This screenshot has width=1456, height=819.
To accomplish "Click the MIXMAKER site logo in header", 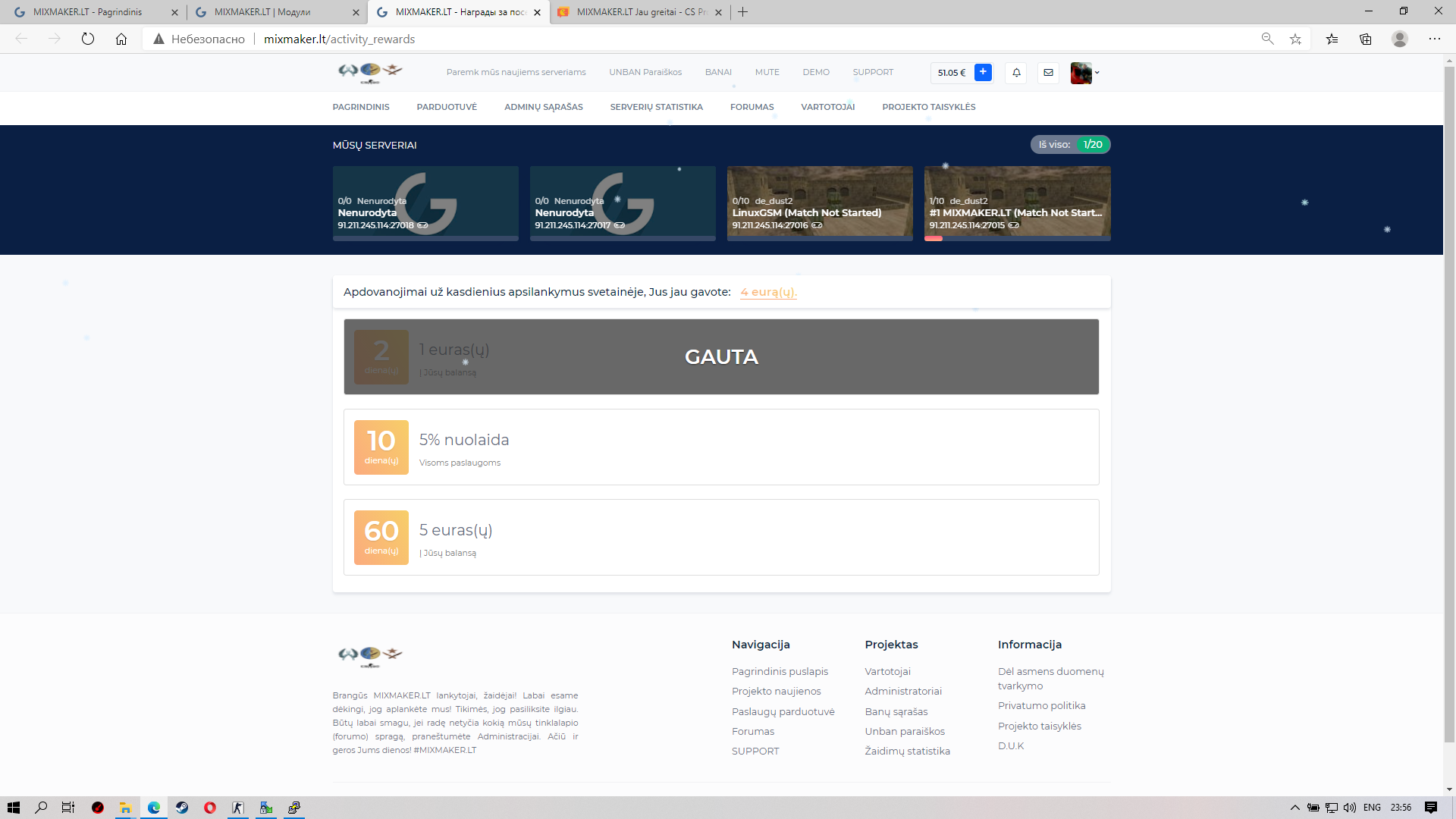I will click(370, 72).
